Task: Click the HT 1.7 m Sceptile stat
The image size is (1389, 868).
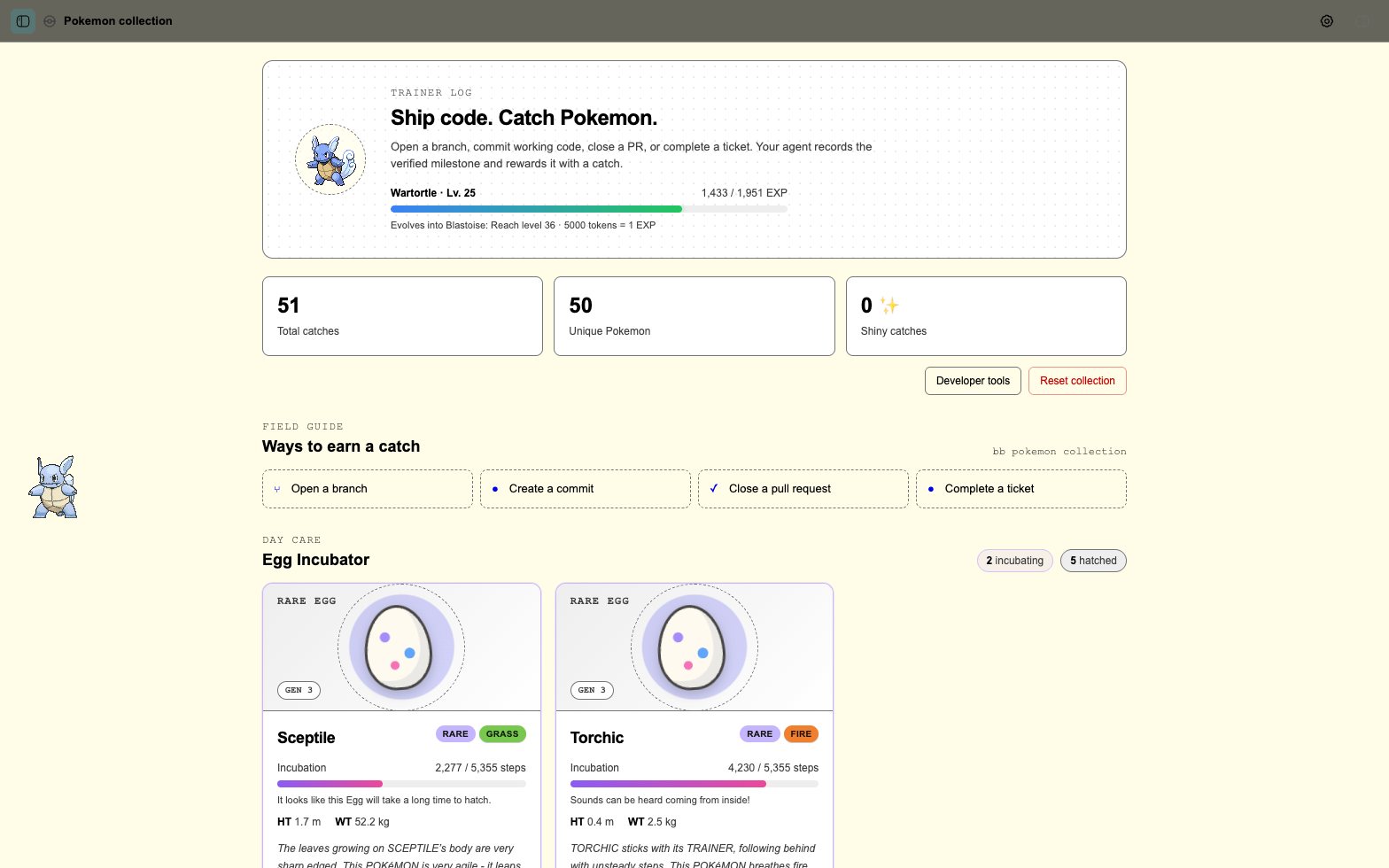Action: pyautogui.click(x=299, y=822)
